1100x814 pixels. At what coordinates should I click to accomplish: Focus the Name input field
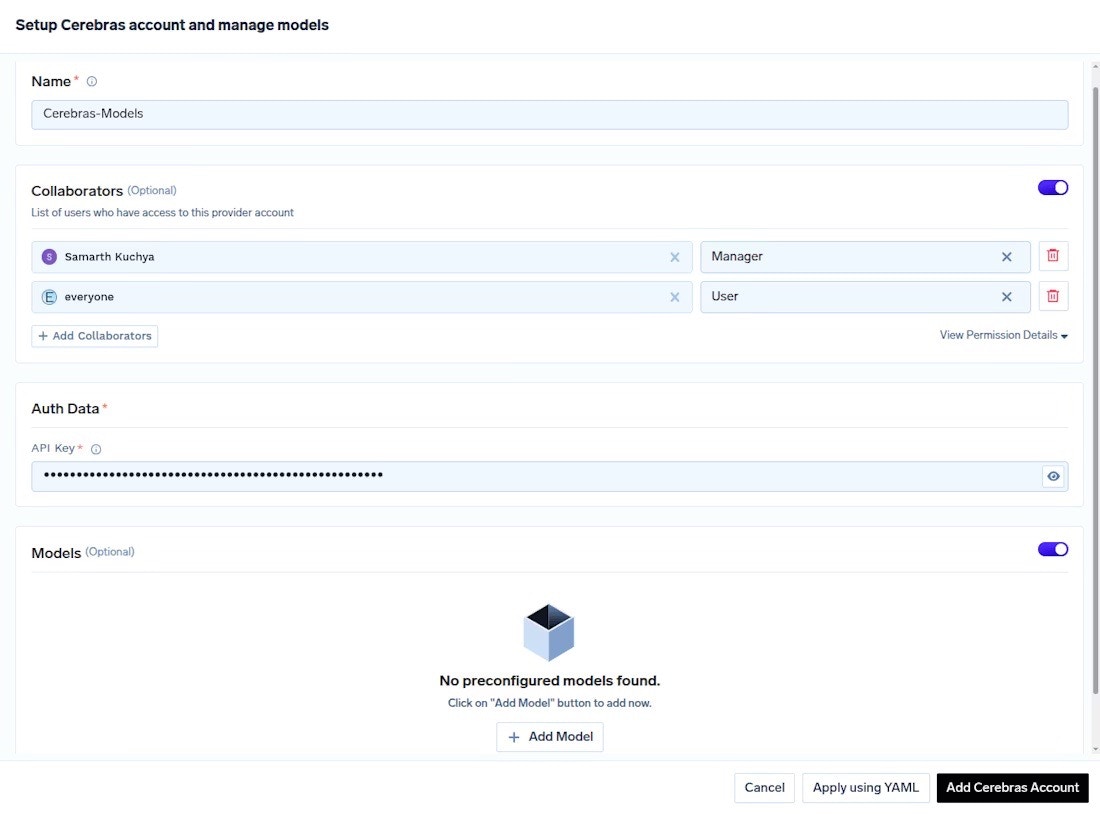tap(550, 114)
